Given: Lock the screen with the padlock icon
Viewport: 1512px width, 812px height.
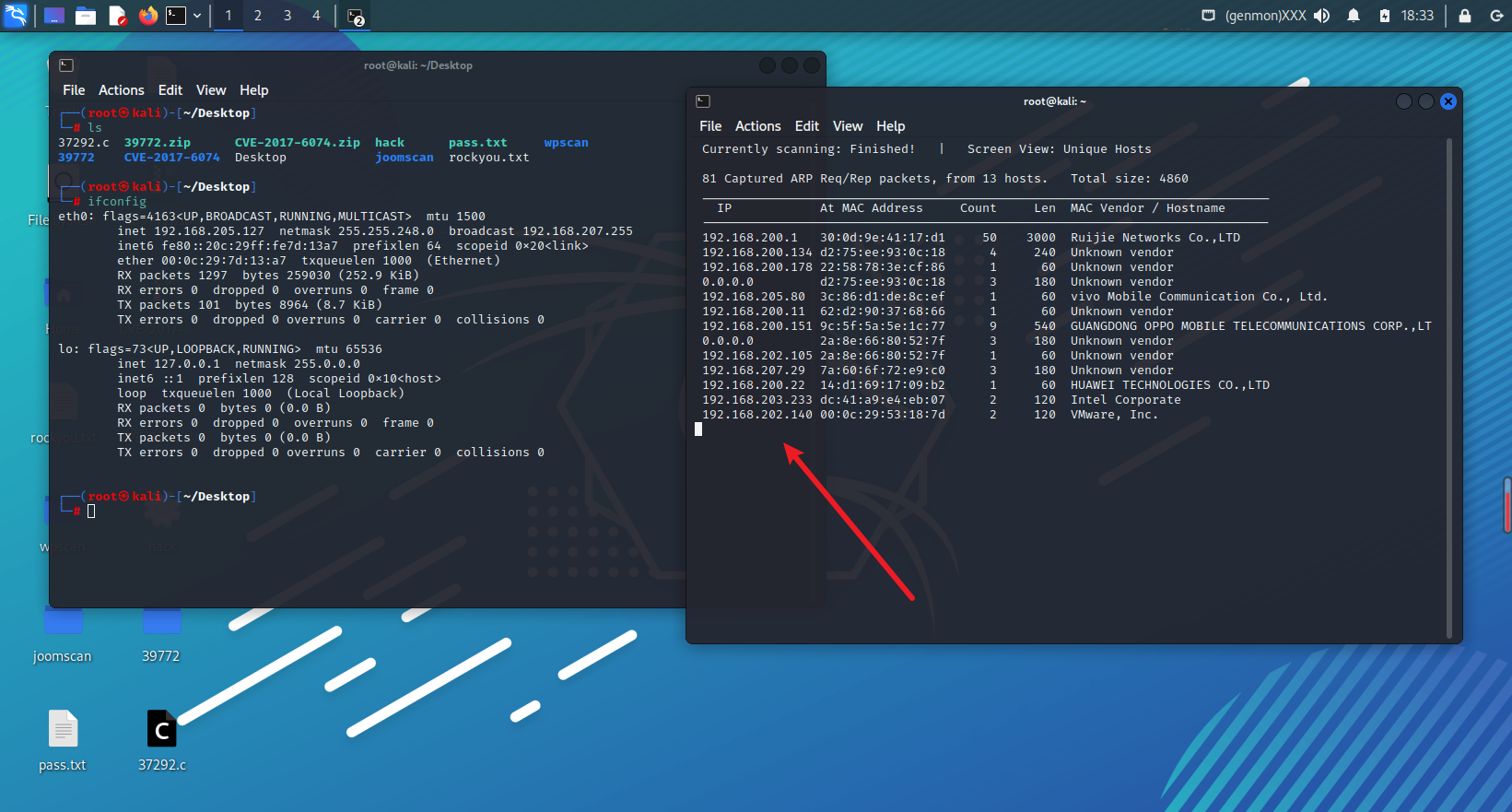Looking at the screenshot, I should pos(1465,16).
